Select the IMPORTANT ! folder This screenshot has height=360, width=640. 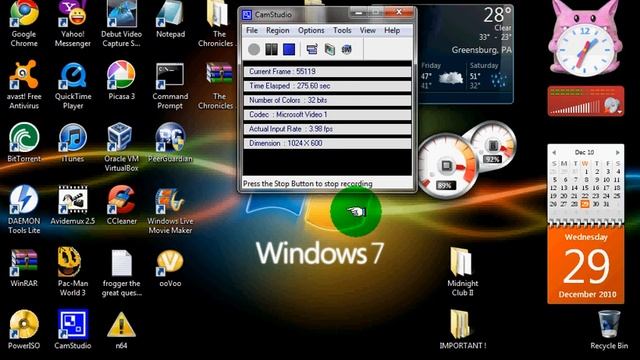pos(462,329)
